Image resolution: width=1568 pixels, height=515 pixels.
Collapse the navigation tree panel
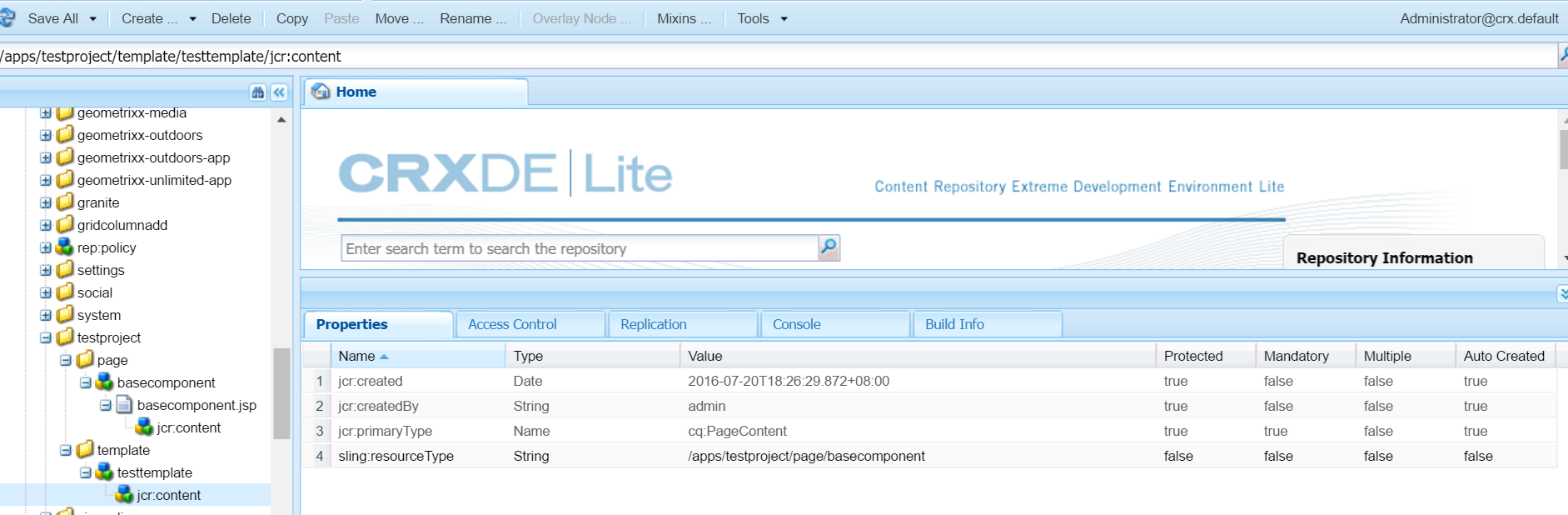pyautogui.click(x=279, y=92)
